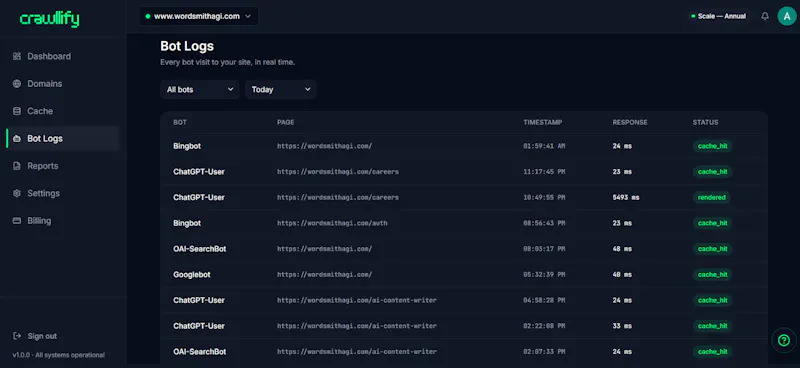Image resolution: width=800 pixels, height=368 pixels.
Task: Select Bot Logs in sidebar
Action: (x=62, y=139)
